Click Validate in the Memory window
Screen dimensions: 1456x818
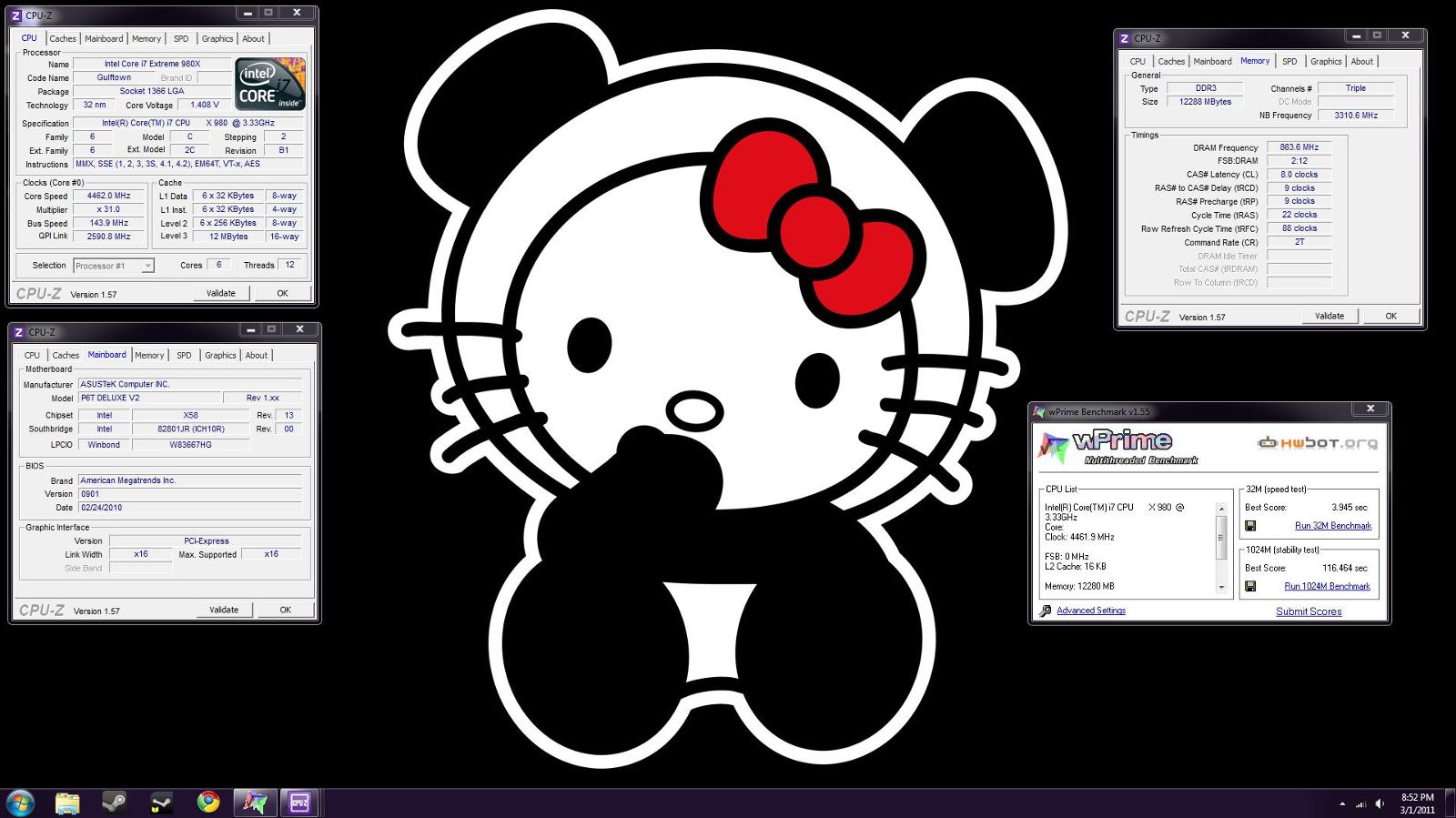[x=1330, y=316]
